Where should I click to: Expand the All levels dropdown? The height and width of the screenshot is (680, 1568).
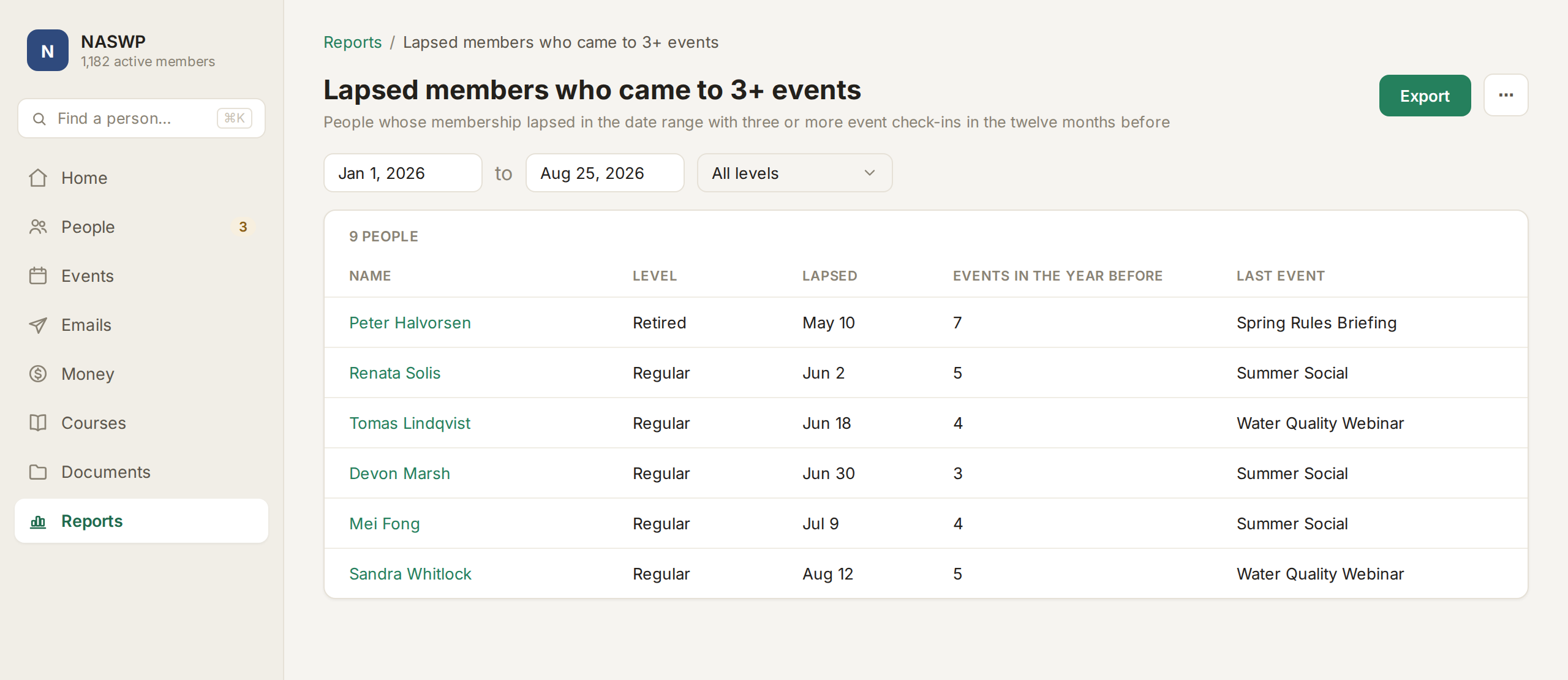(x=794, y=173)
